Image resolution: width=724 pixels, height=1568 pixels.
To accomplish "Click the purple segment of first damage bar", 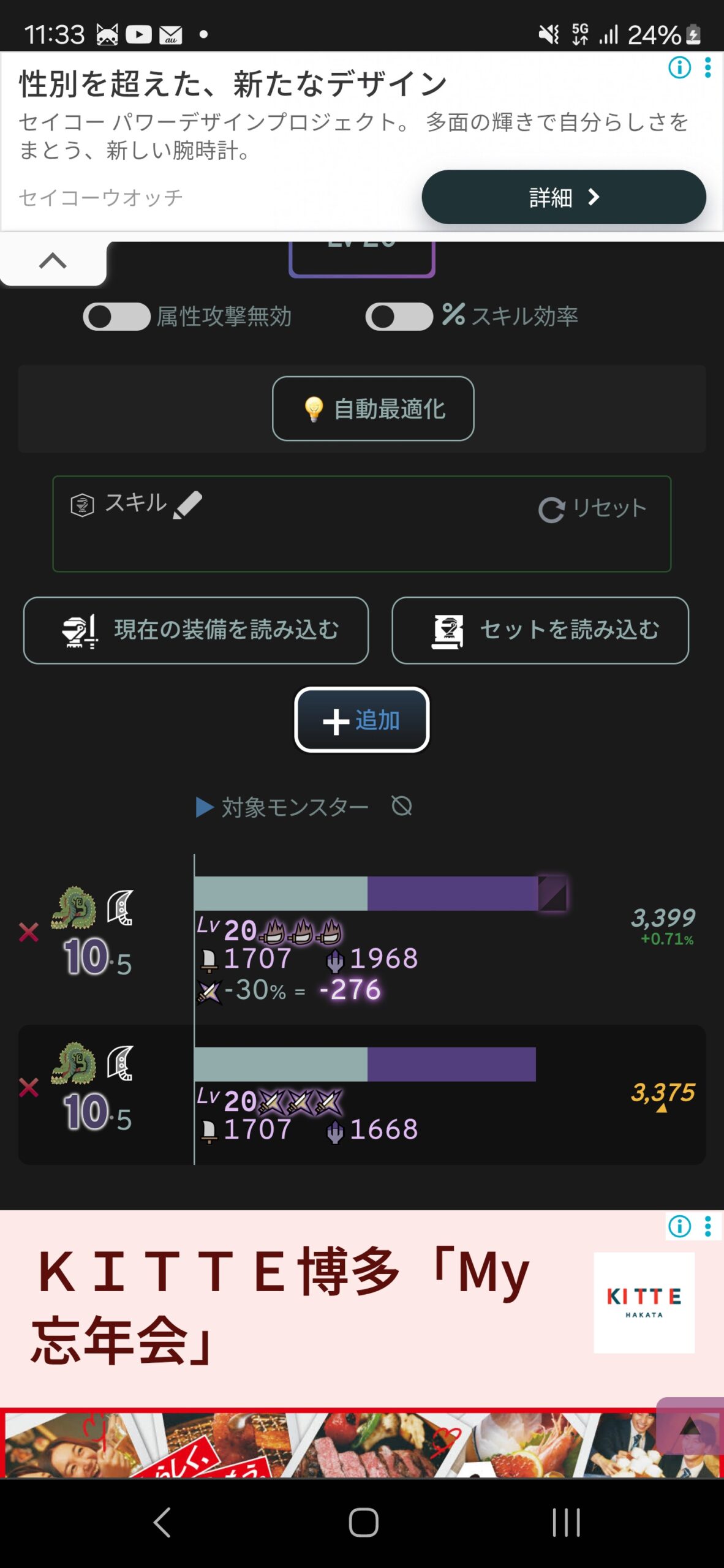I will coord(452,893).
